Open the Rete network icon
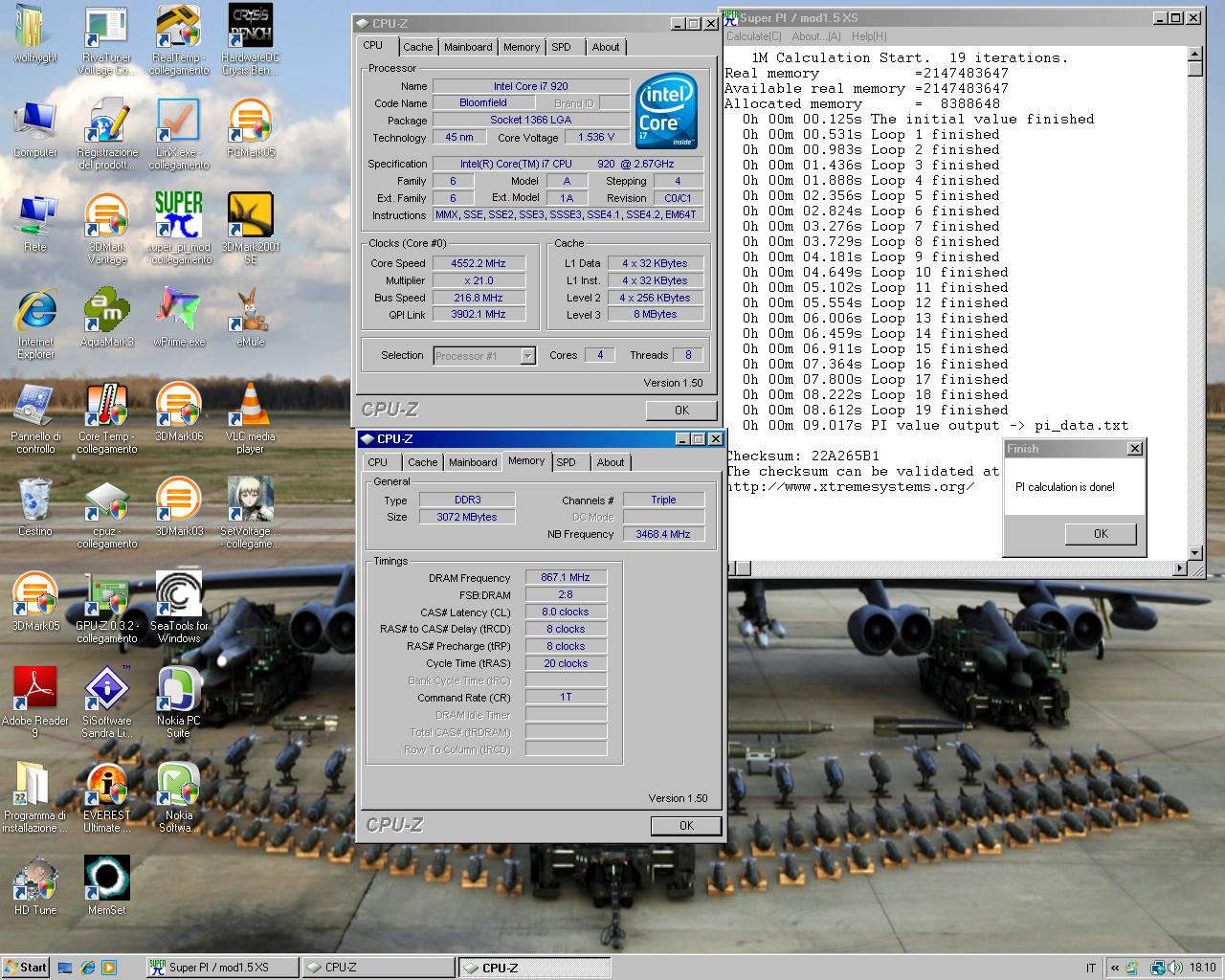1225x980 pixels. tap(35, 223)
